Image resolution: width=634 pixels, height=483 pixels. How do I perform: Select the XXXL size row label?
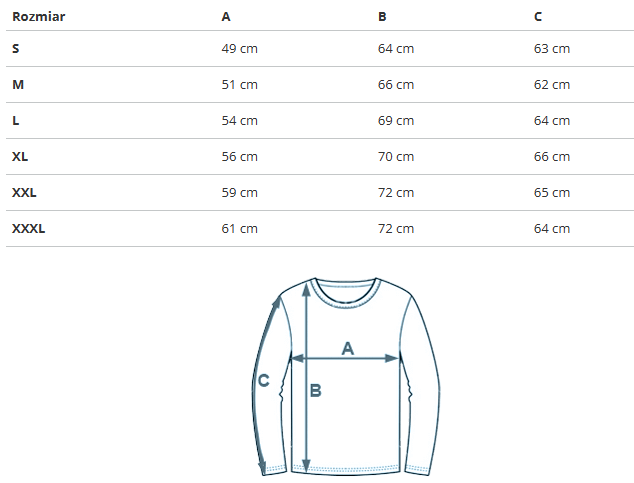click(29, 229)
